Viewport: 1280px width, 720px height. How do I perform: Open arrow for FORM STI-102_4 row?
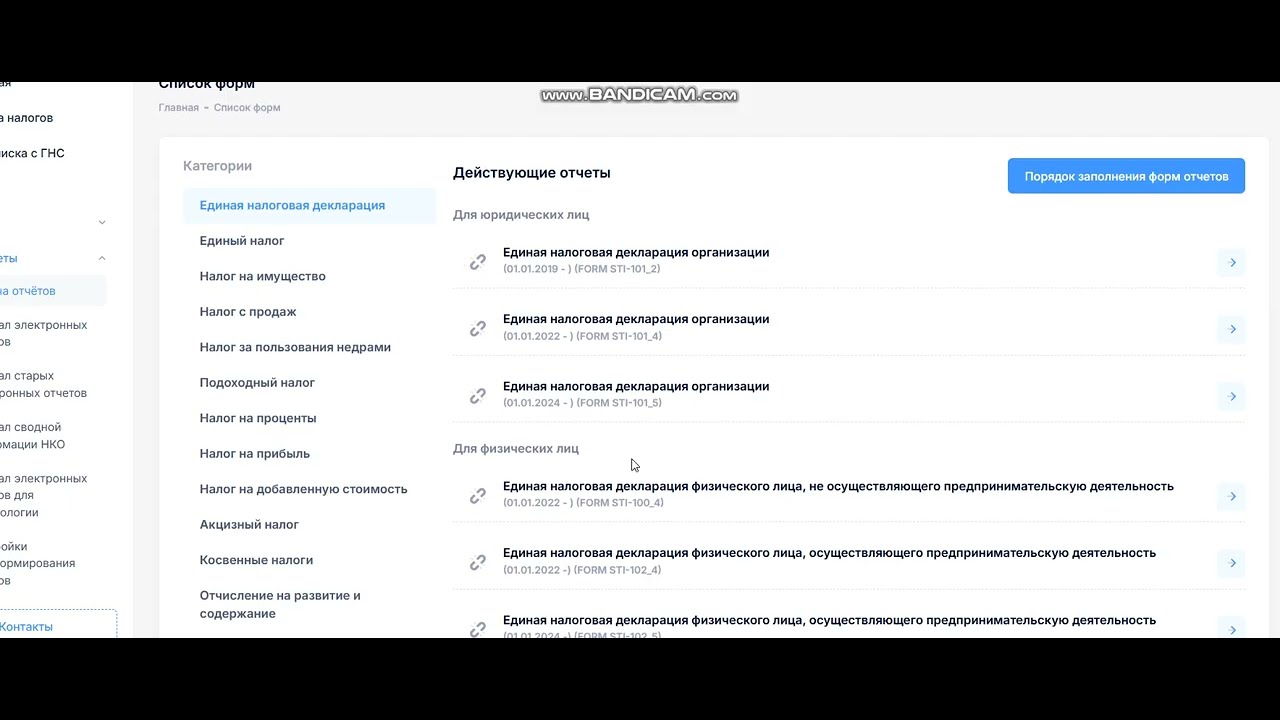(1232, 563)
